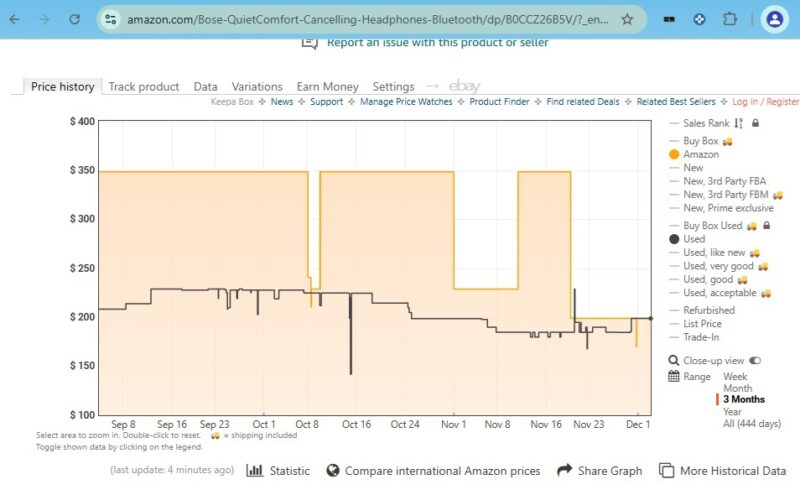Viewport: 800px width, 495px height.
Task: Open the Data tab
Action: pos(205,87)
